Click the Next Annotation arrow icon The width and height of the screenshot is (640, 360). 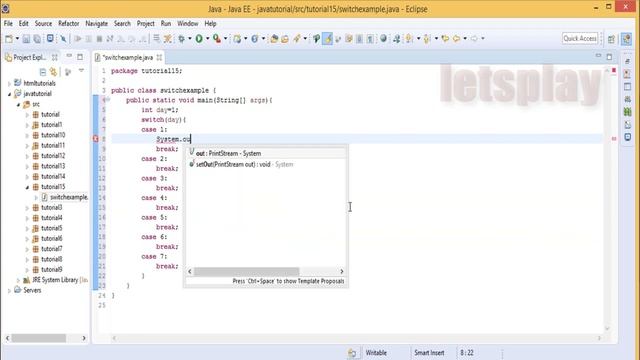pyautogui.click(x=409, y=39)
